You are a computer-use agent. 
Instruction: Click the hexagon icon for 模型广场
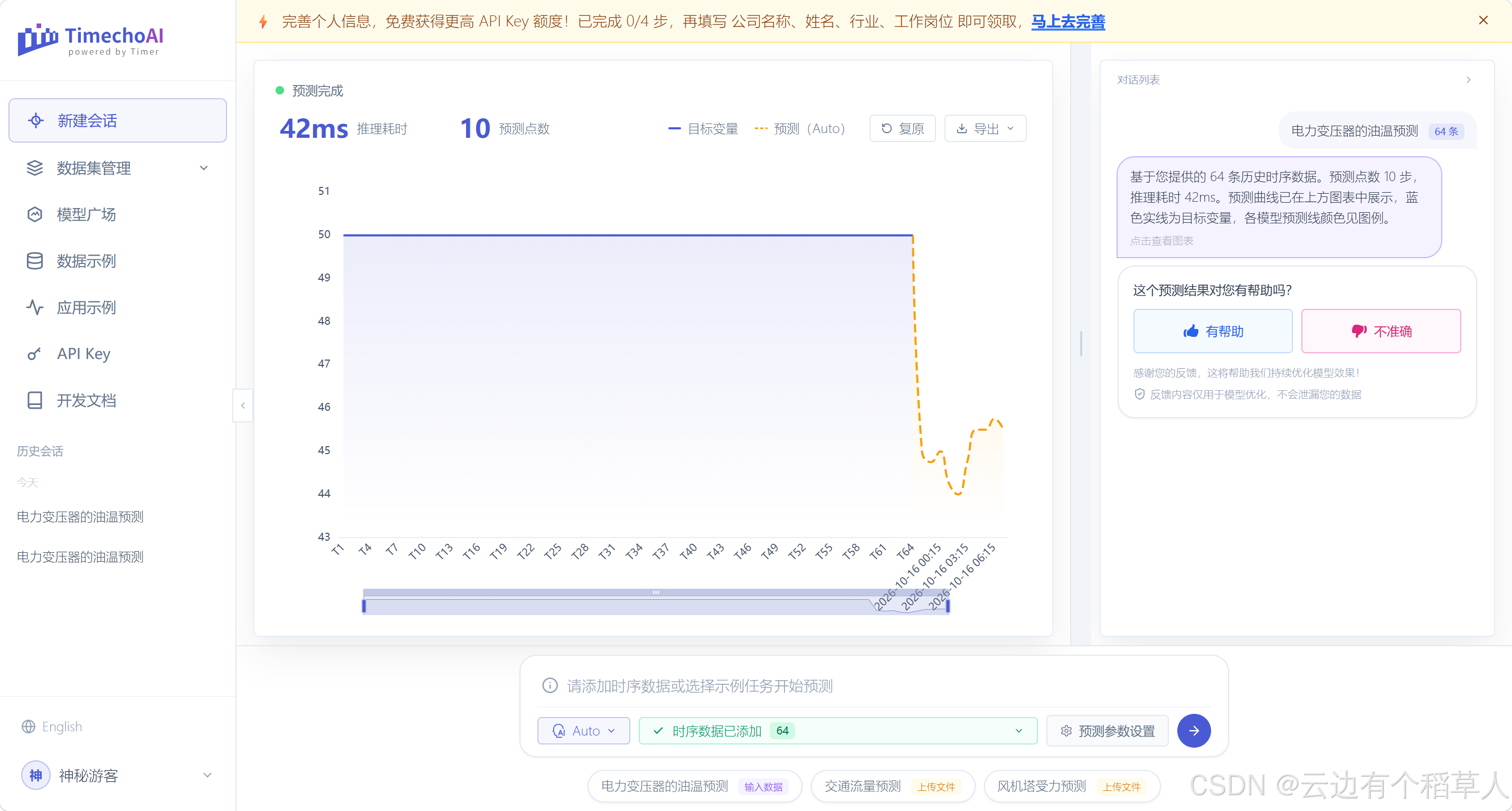[35, 214]
